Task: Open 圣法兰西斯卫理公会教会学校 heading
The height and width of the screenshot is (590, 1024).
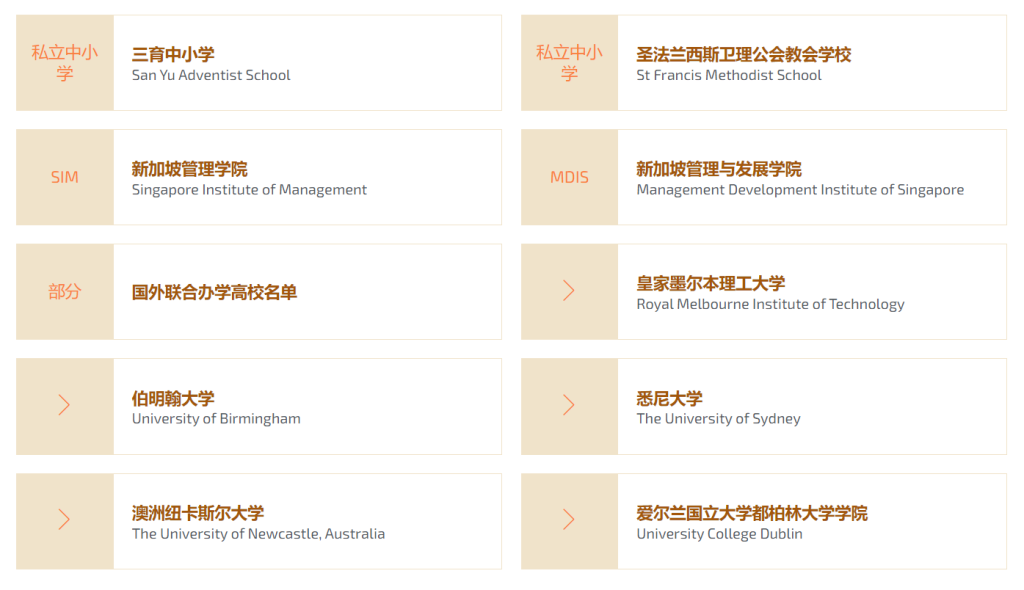Action: pos(744,54)
